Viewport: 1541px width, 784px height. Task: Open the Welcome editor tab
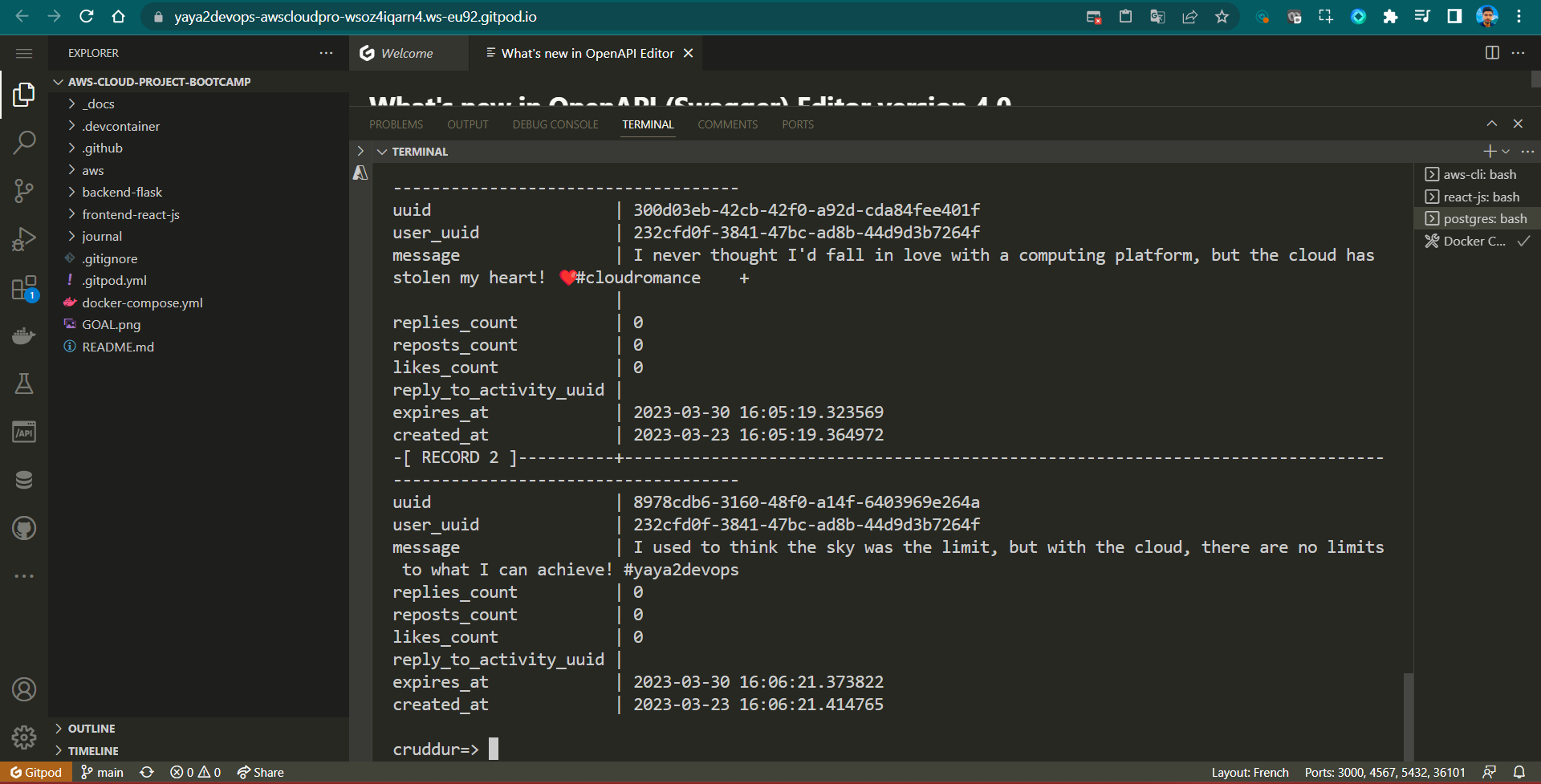pos(408,53)
